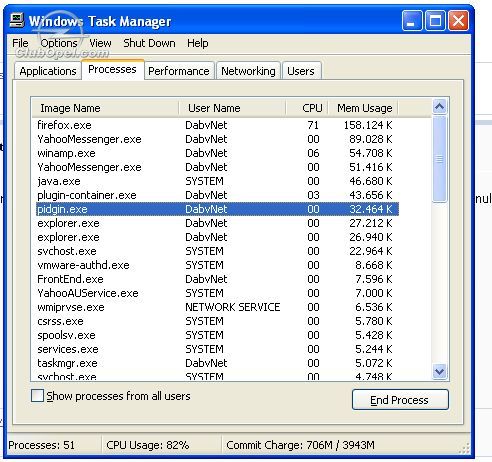Click the scroll down arrow of process list
Screen dimensions: 492x462
point(439,371)
